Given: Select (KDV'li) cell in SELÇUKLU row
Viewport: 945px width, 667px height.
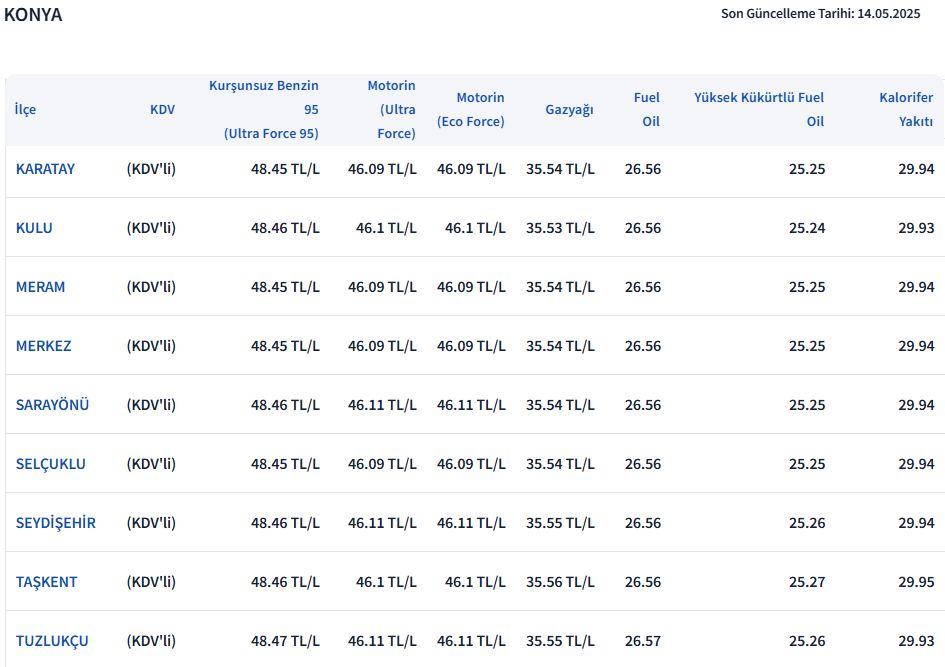Looking at the screenshot, I should coord(151,465).
